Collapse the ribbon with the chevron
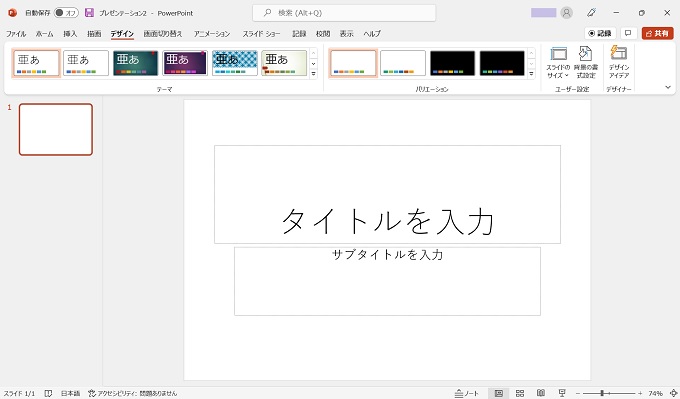 [668, 87]
